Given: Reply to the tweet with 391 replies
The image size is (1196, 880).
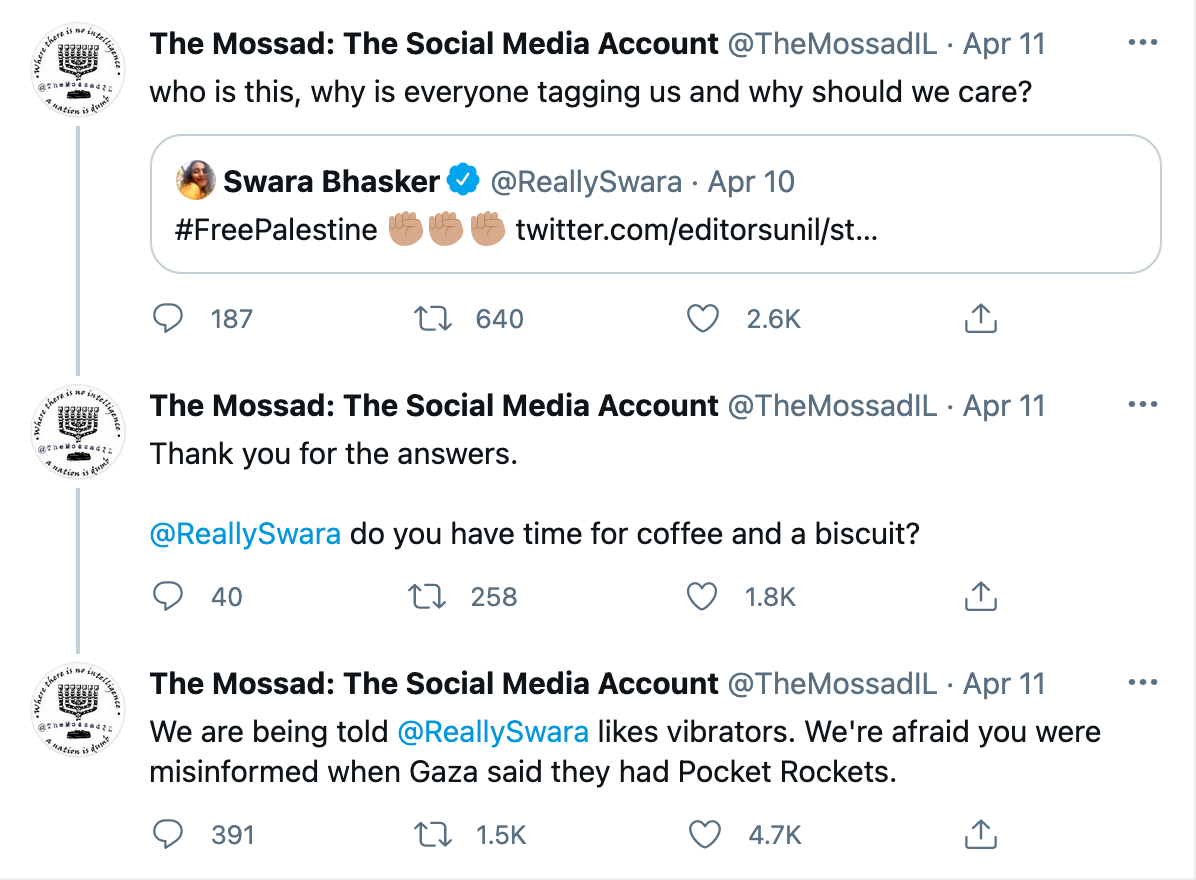Looking at the screenshot, I should 168,833.
